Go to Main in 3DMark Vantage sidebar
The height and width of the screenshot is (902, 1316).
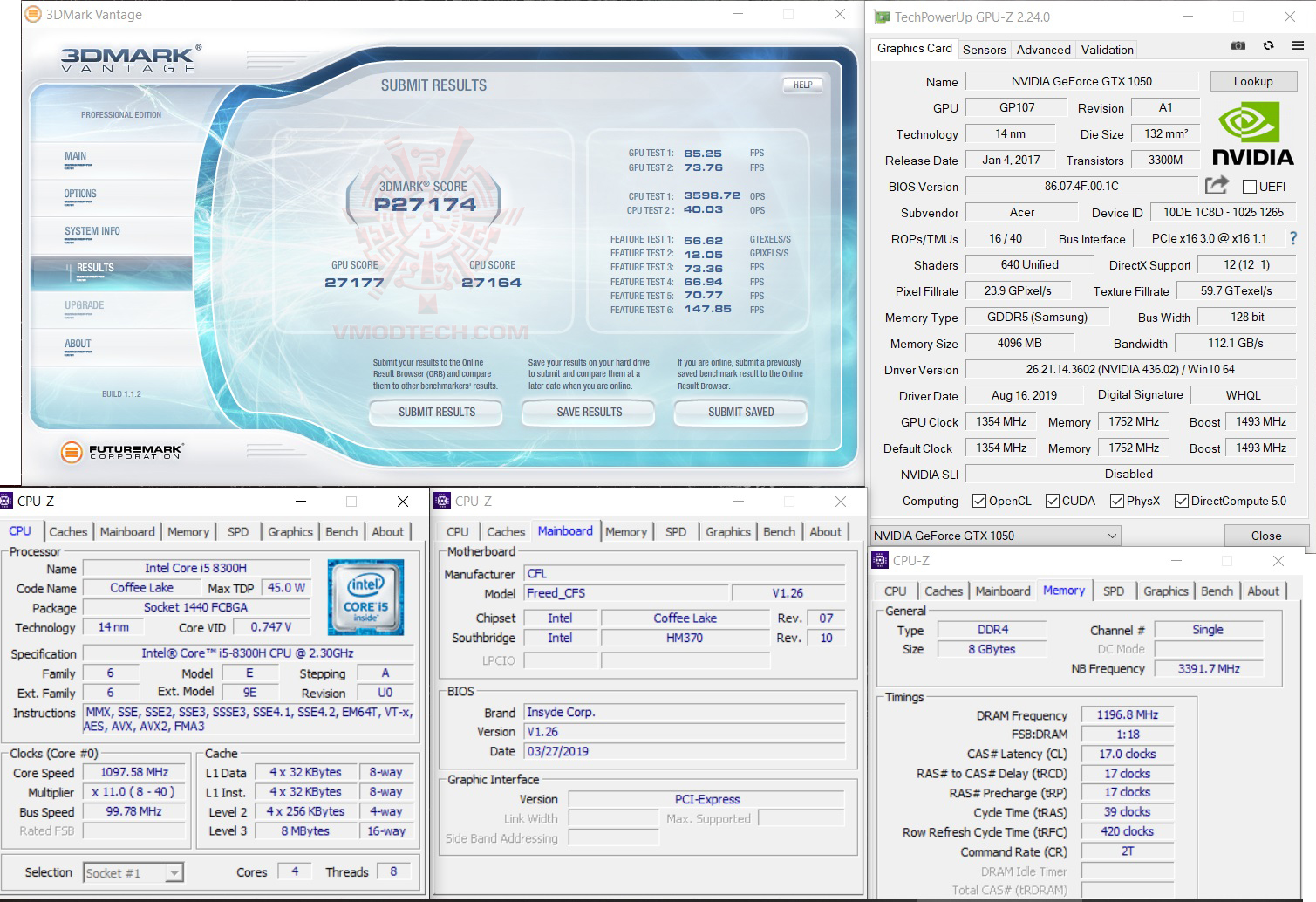pyautogui.click(x=76, y=157)
